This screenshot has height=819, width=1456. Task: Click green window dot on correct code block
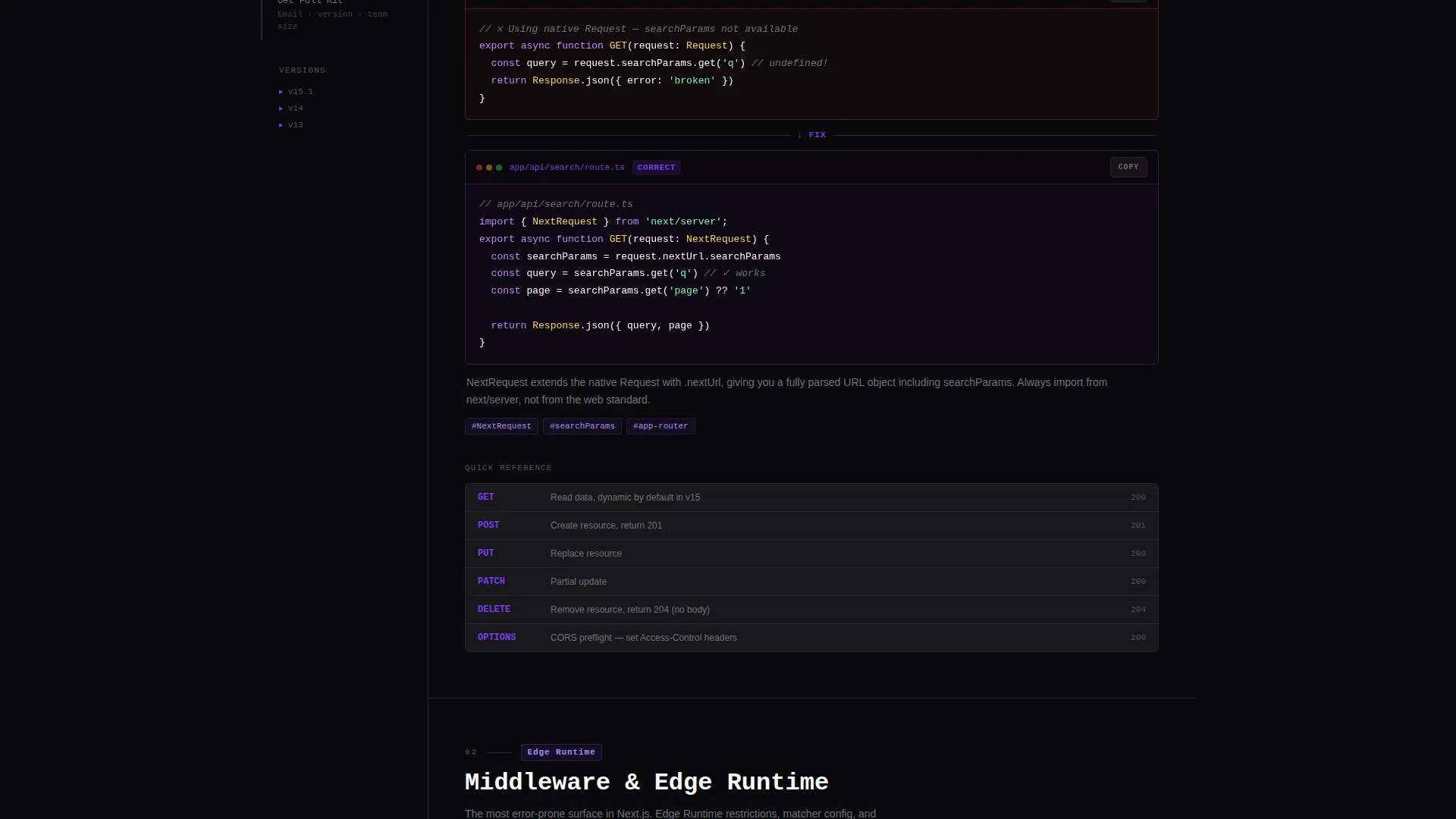click(499, 168)
